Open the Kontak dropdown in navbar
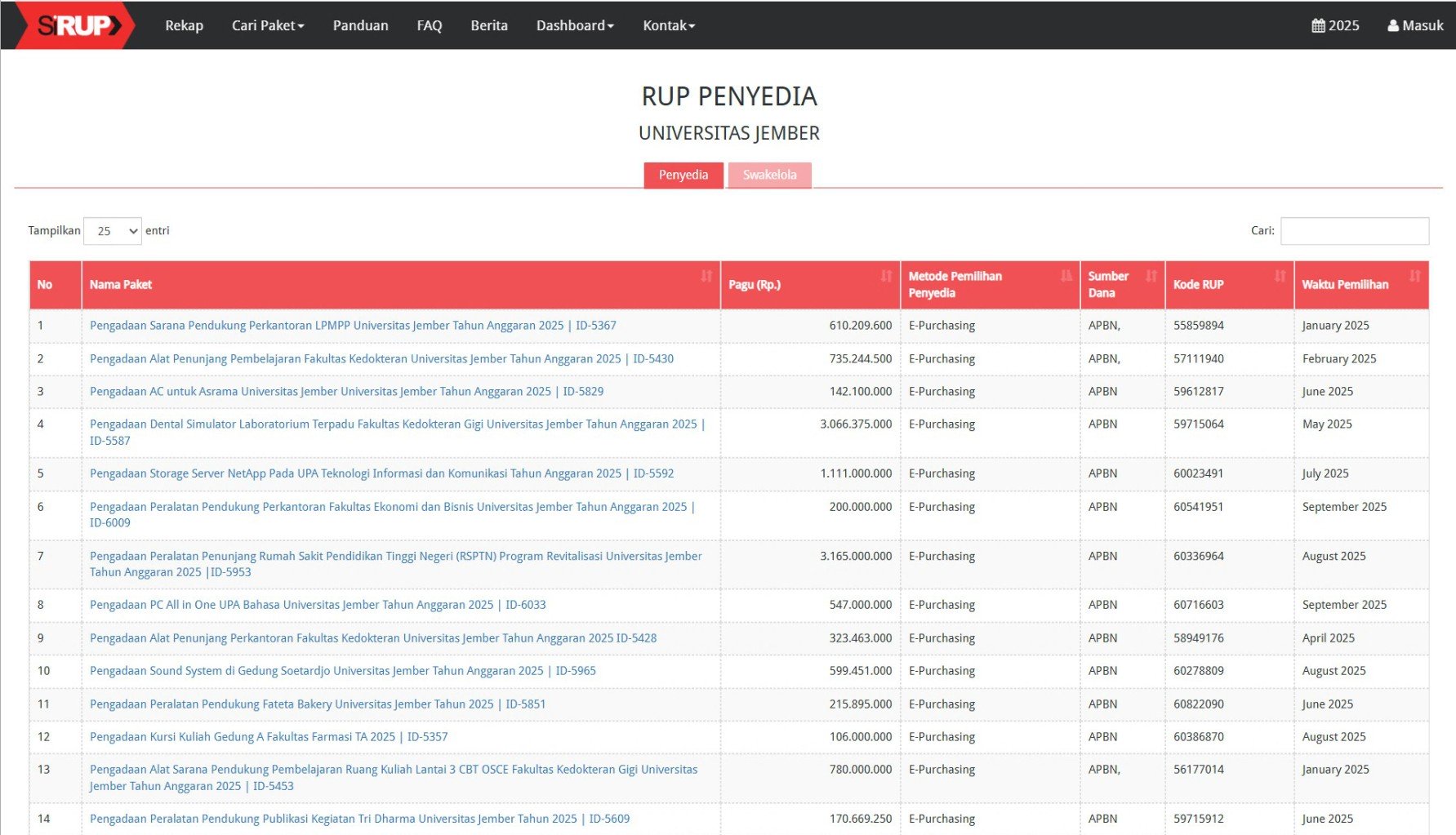Image resolution: width=1456 pixels, height=835 pixels. click(x=669, y=25)
